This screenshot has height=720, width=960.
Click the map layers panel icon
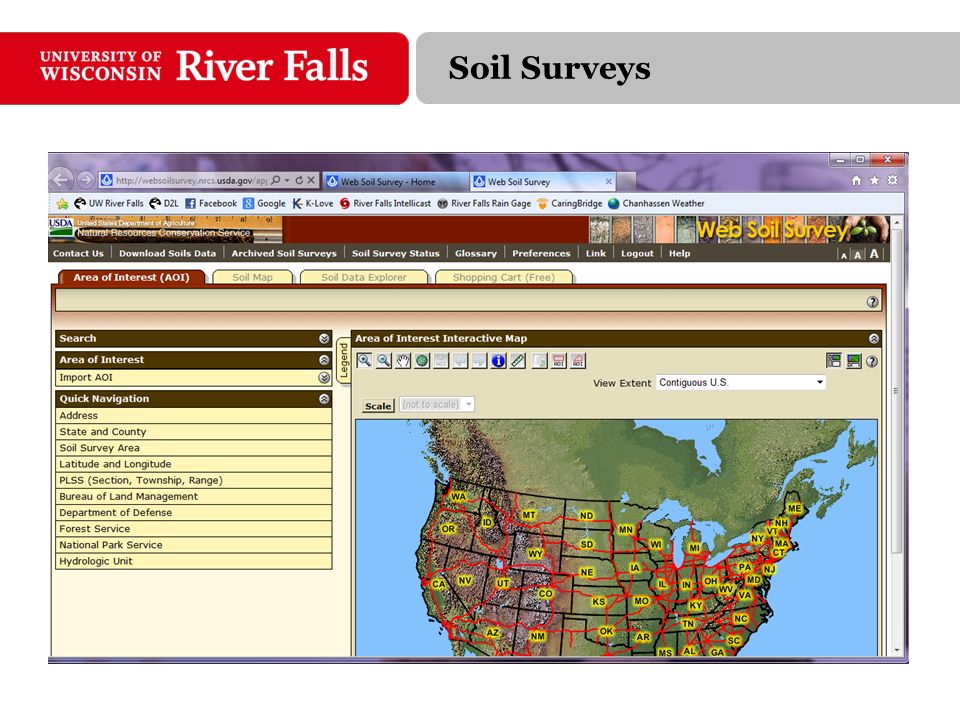point(833,361)
